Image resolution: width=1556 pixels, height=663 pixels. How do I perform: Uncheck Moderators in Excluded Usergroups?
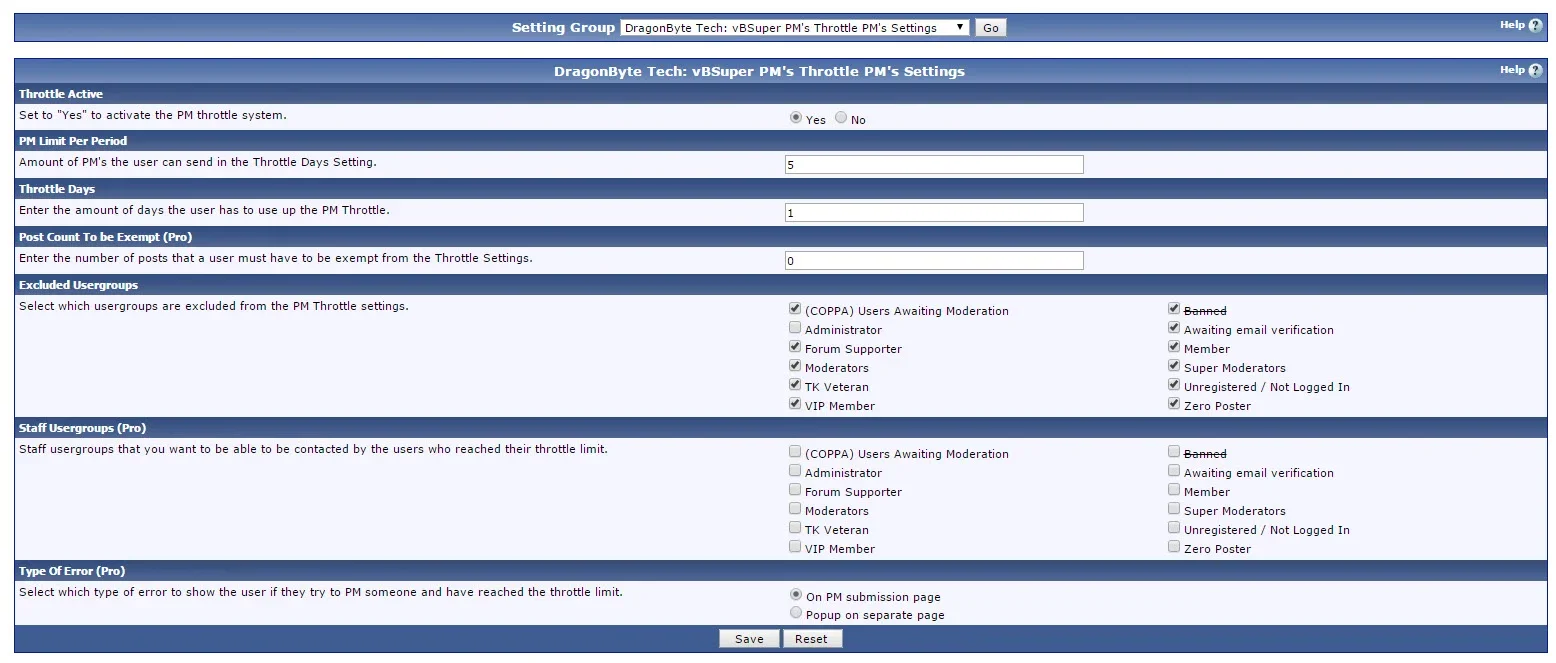(x=795, y=366)
